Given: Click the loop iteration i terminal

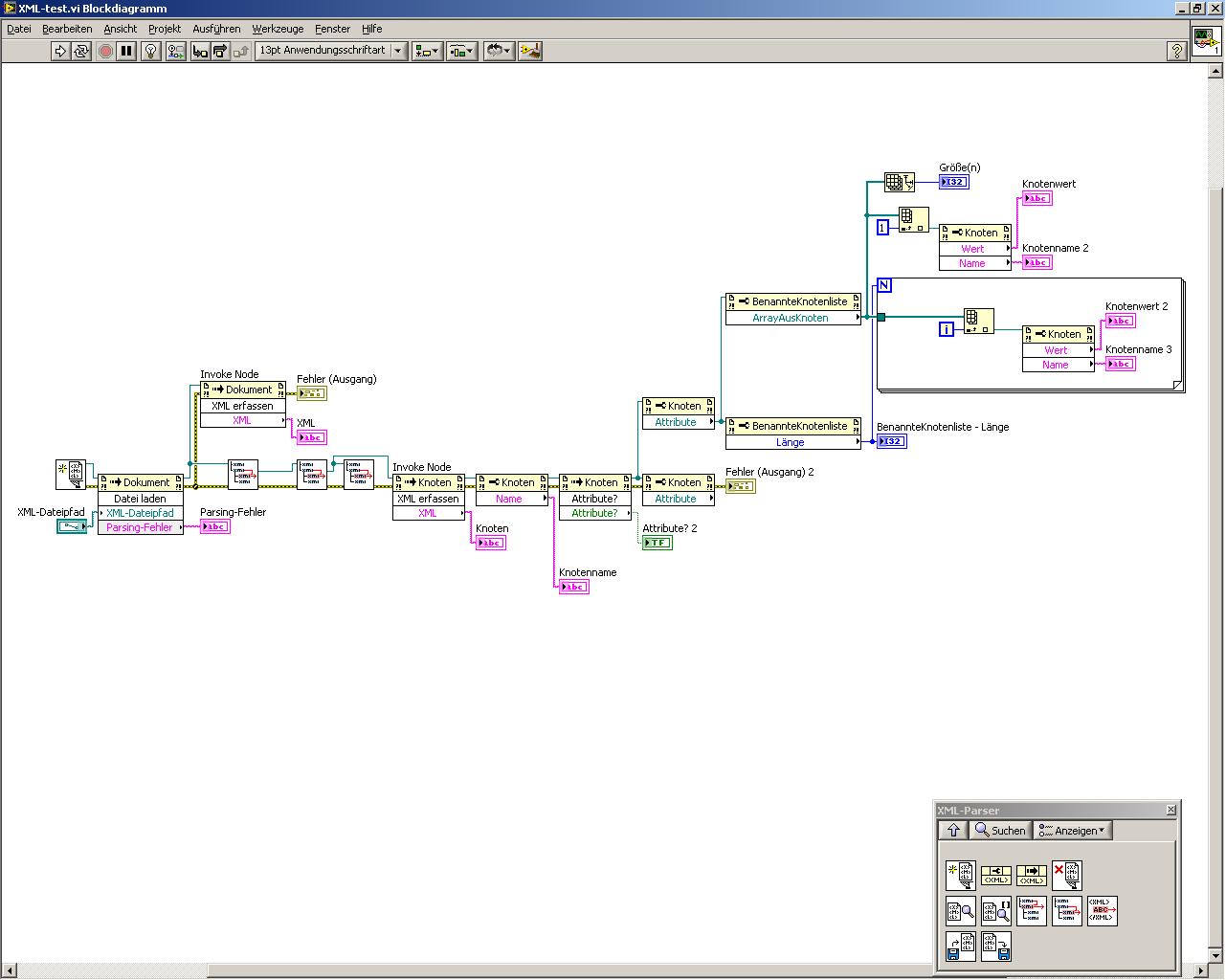Looking at the screenshot, I should point(947,329).
